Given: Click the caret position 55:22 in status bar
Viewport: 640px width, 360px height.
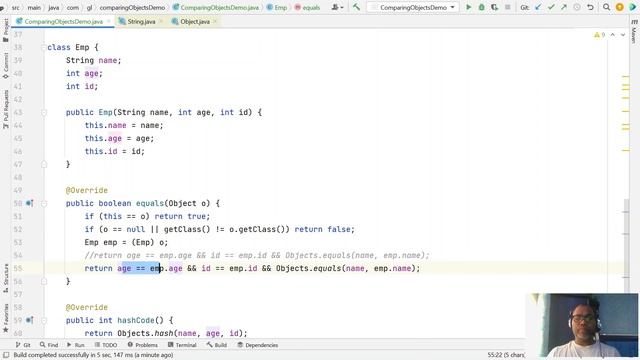Looking at the screenshot, I should 506,355.
